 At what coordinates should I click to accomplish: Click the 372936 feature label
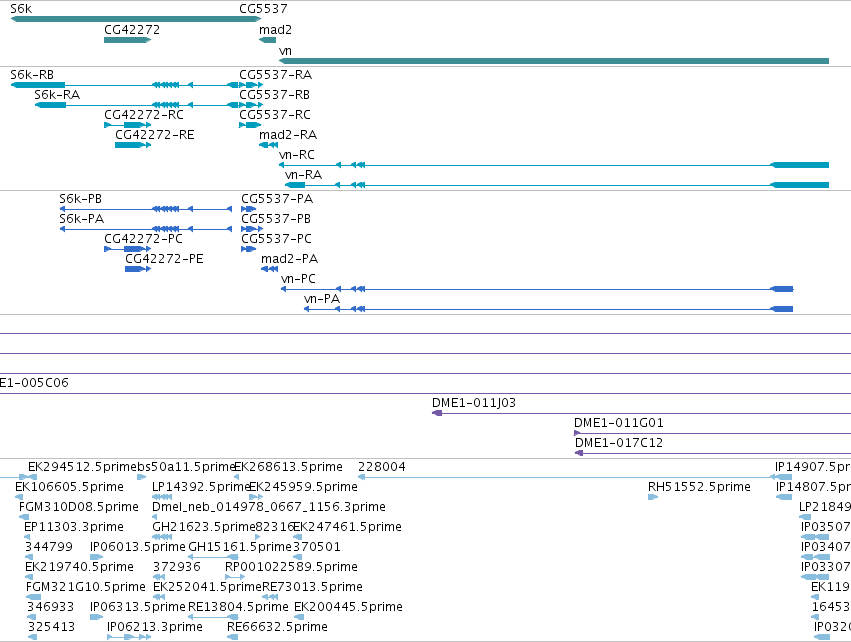pos(177,568)
